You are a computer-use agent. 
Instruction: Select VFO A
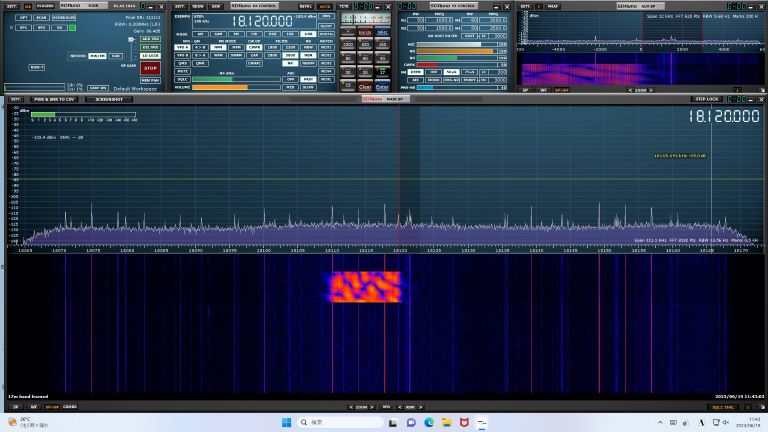[x=182, y=48]
